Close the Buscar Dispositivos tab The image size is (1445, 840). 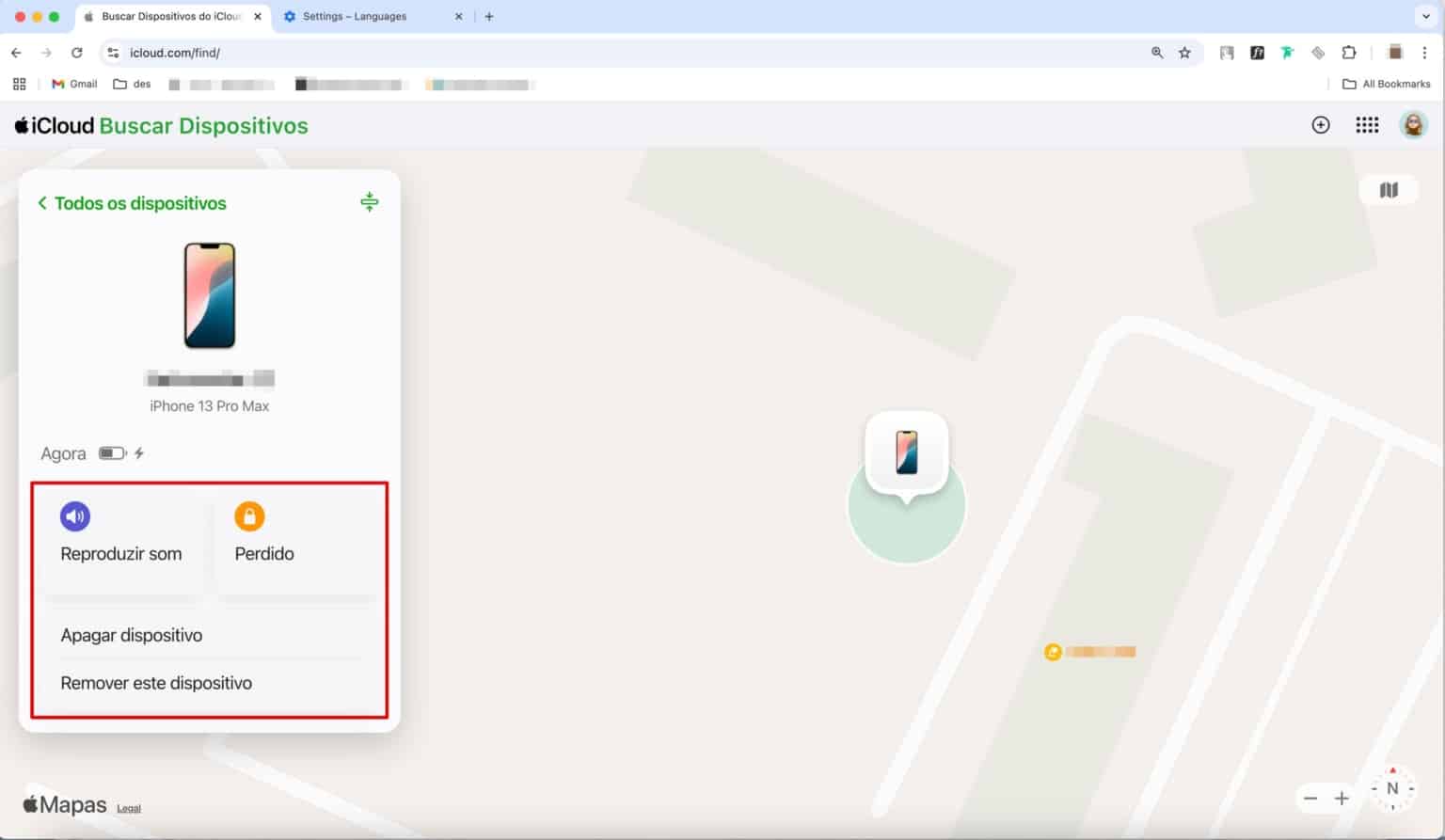tap(258, 16)
